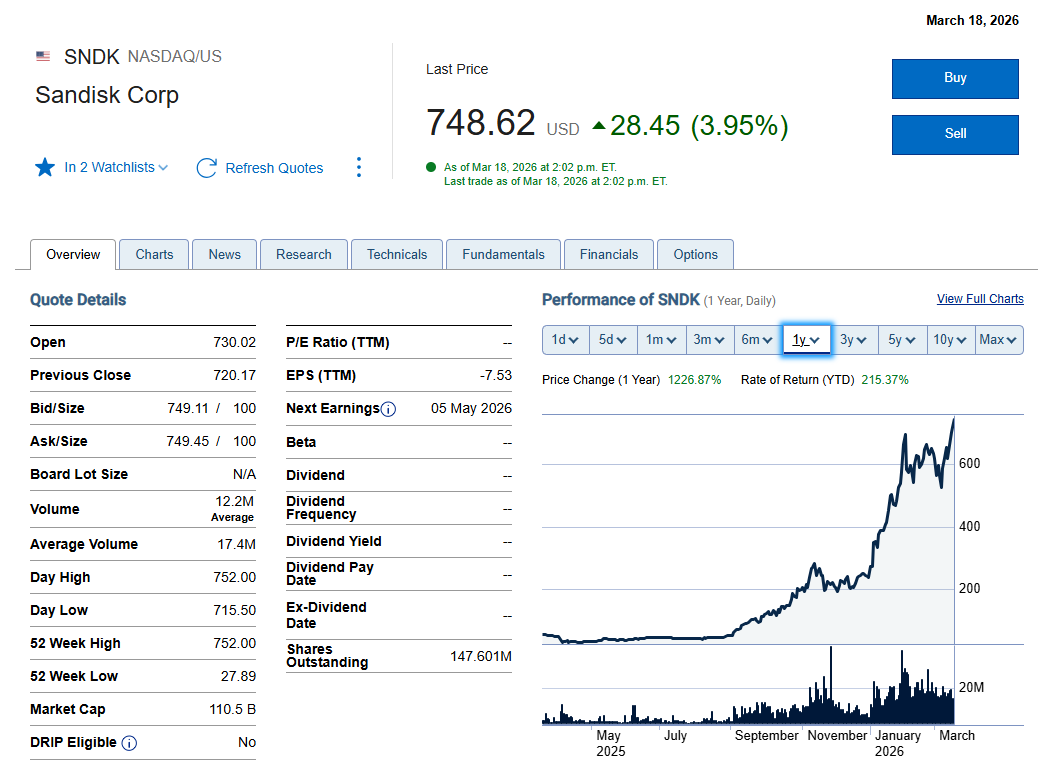Go to the Fundamentals tab
Image resolution: width=1038 pixels, height=764 pixels.
503,255
